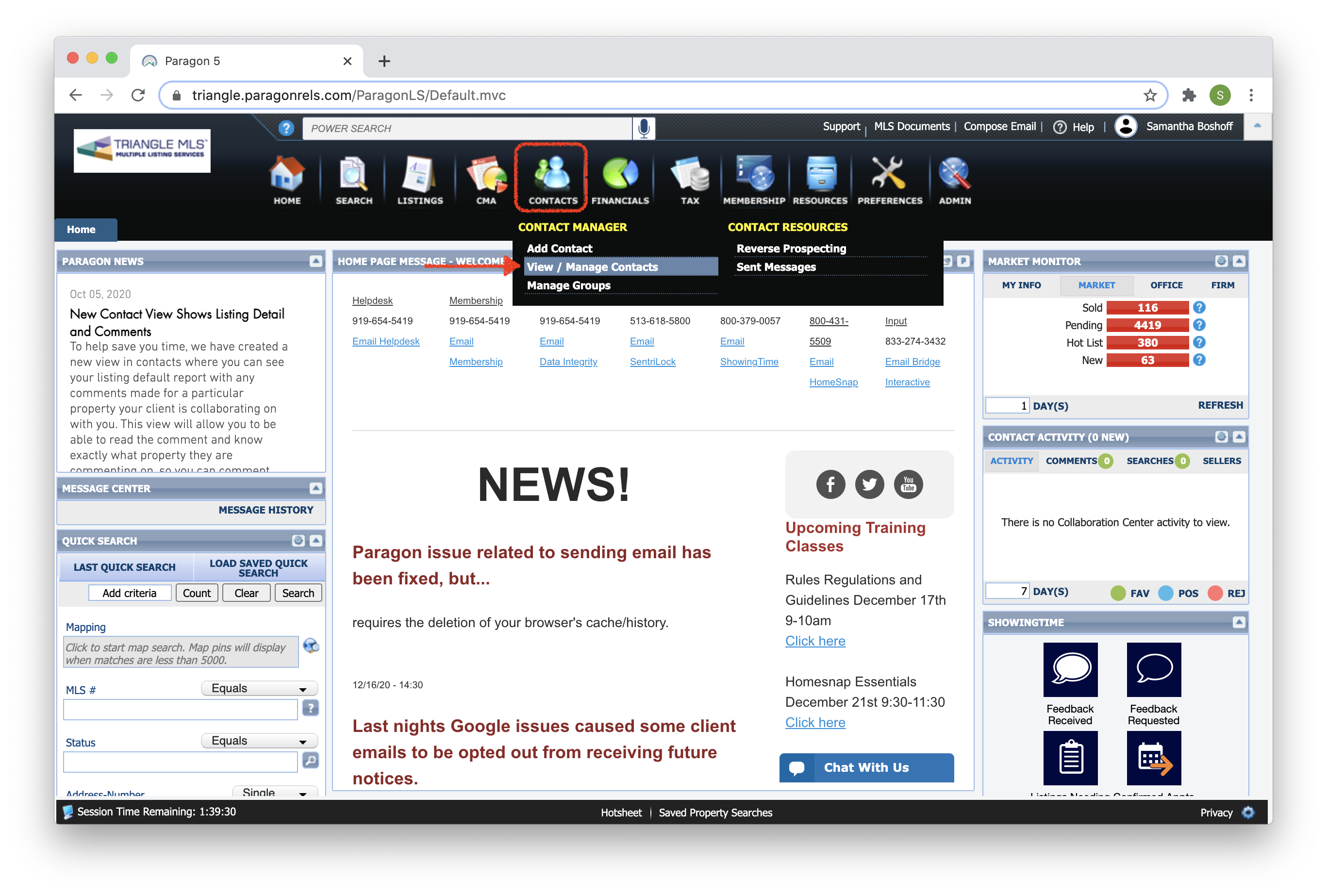Switch to the OFFICE tab in Market Monitor
1327x896 pixels.
tap(1166, 285)
